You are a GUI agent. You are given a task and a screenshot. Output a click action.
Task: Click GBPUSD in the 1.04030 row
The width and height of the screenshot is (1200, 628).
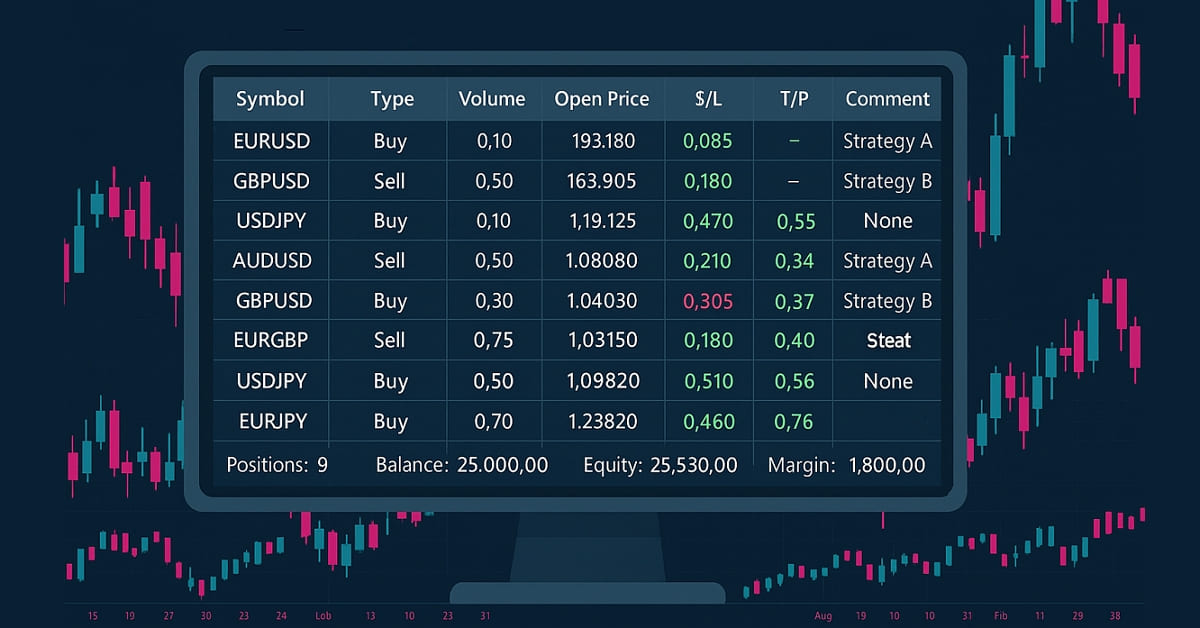click(x=273, y=301)
